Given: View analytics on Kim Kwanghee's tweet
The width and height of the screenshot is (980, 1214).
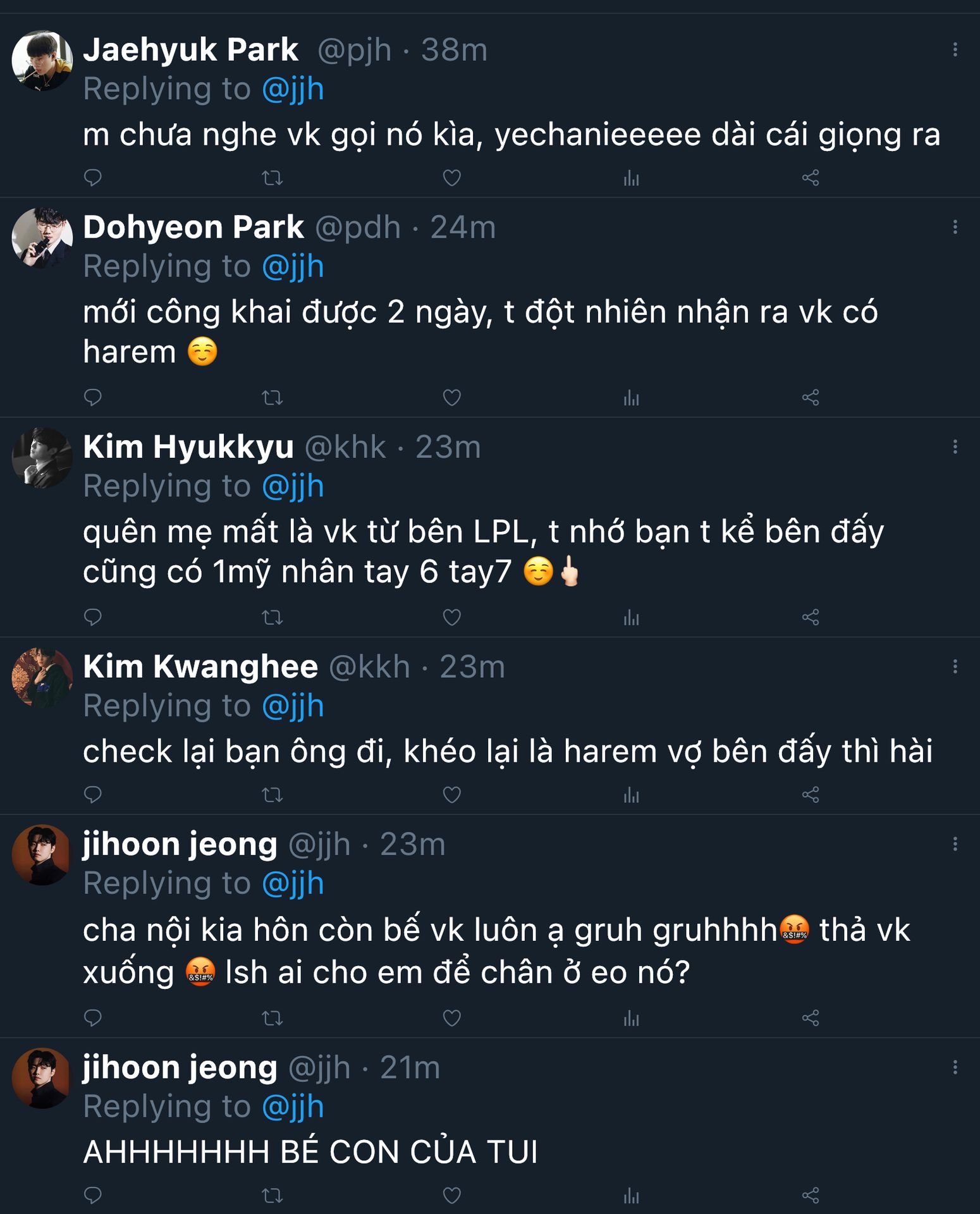Looking at the screenshot, I should [631, 795].
